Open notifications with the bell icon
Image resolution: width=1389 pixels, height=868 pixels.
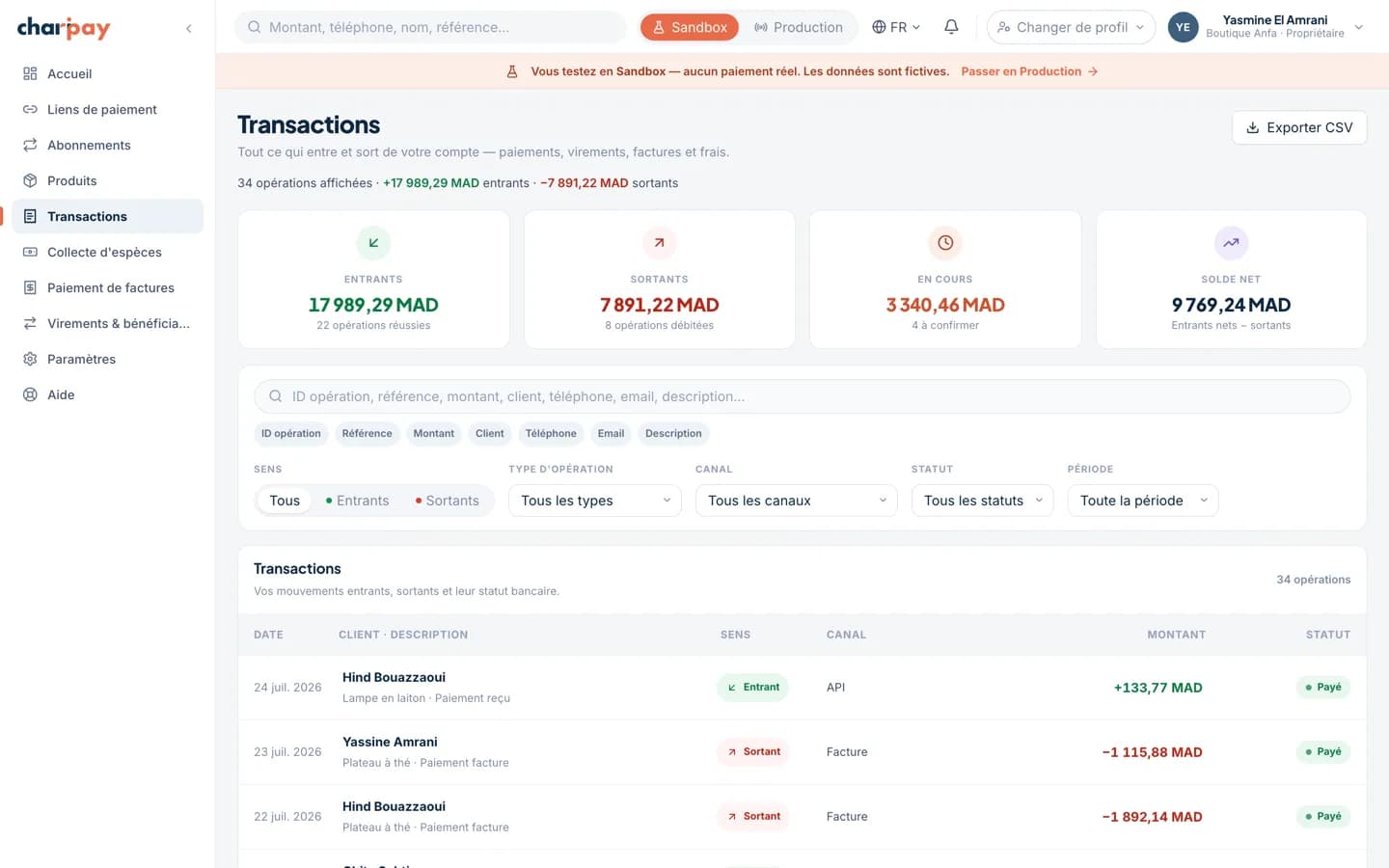point(951,27)
